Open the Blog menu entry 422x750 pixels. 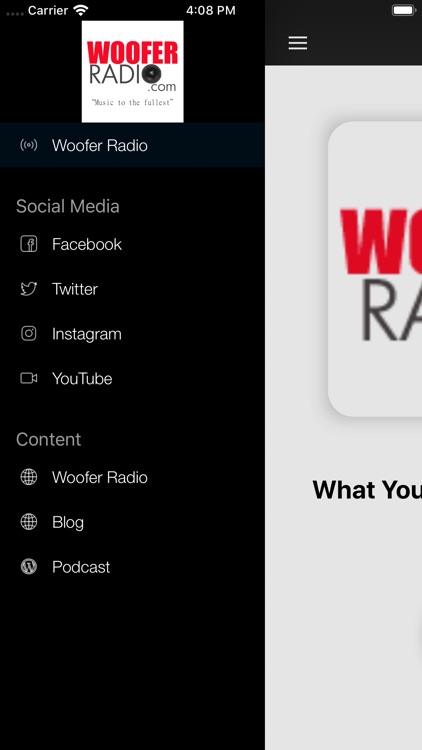(x=132, y=522)
